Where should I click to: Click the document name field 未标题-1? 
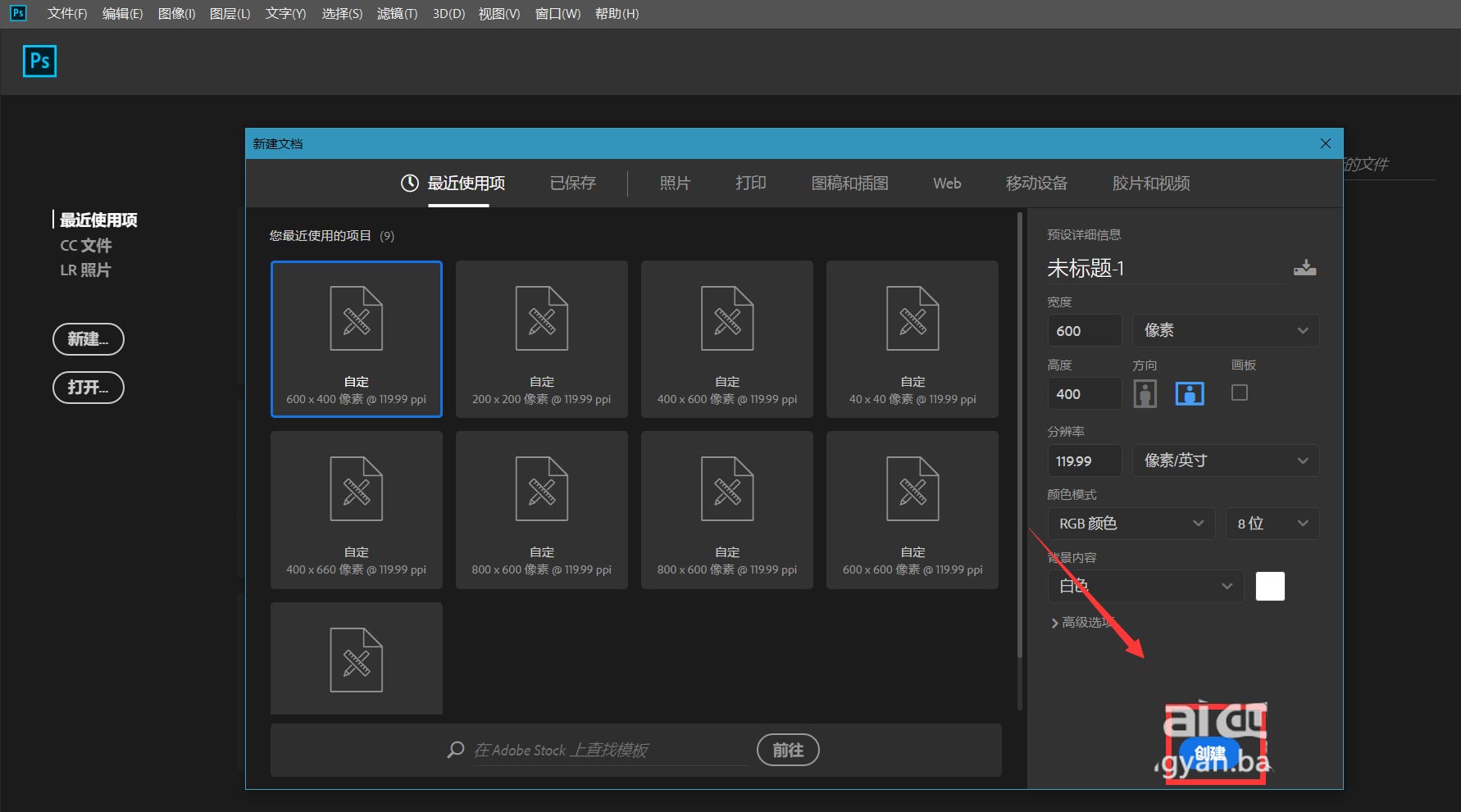pyautogui.click(x=1166, y=268)
